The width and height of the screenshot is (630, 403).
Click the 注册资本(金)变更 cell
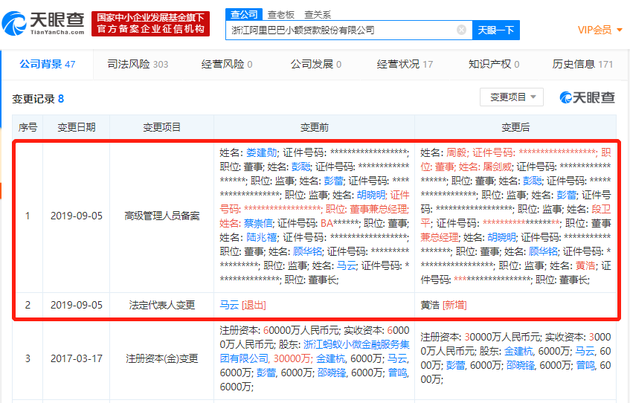pyautogui.click(x=162, y=358)
